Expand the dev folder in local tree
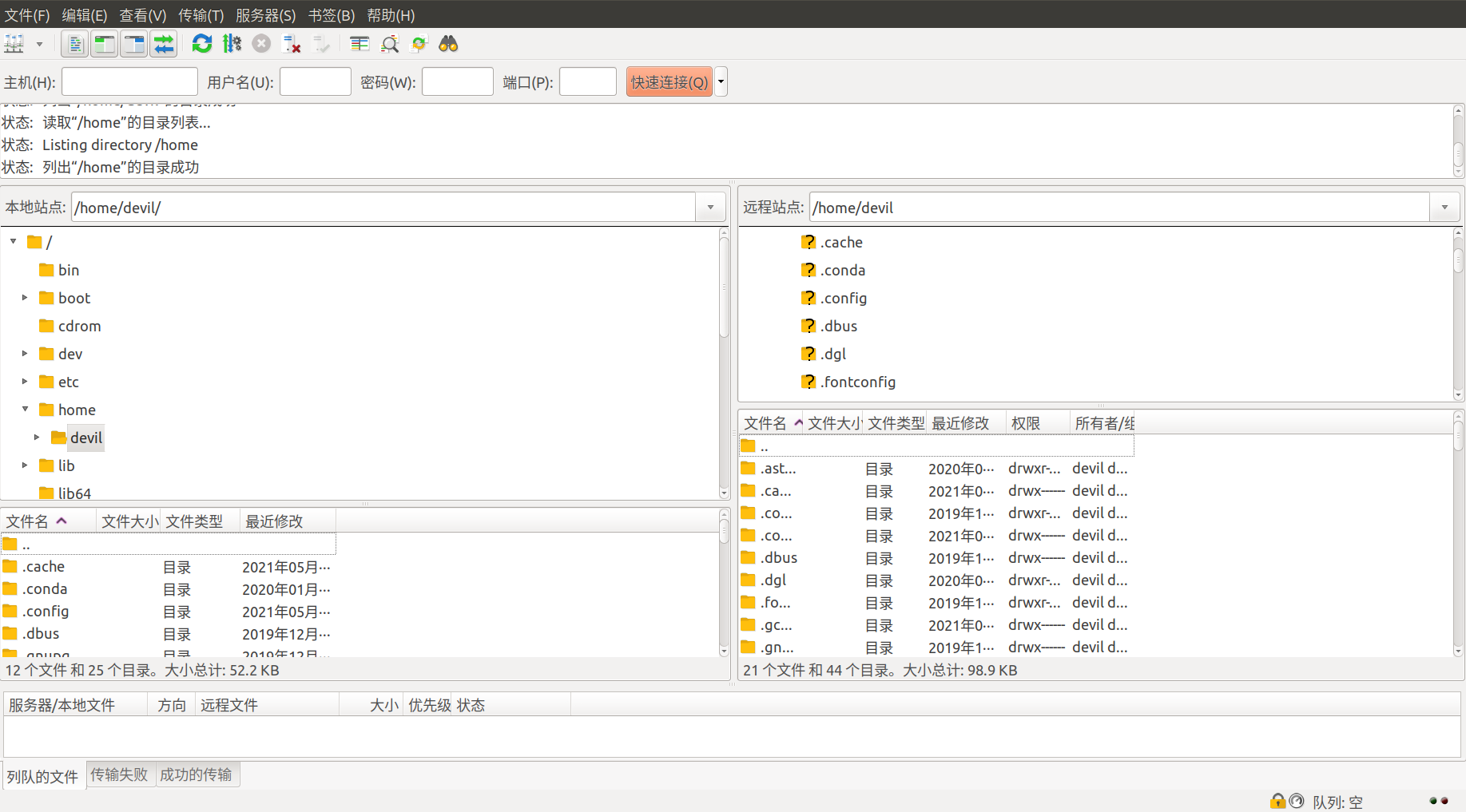 (25, 353)
